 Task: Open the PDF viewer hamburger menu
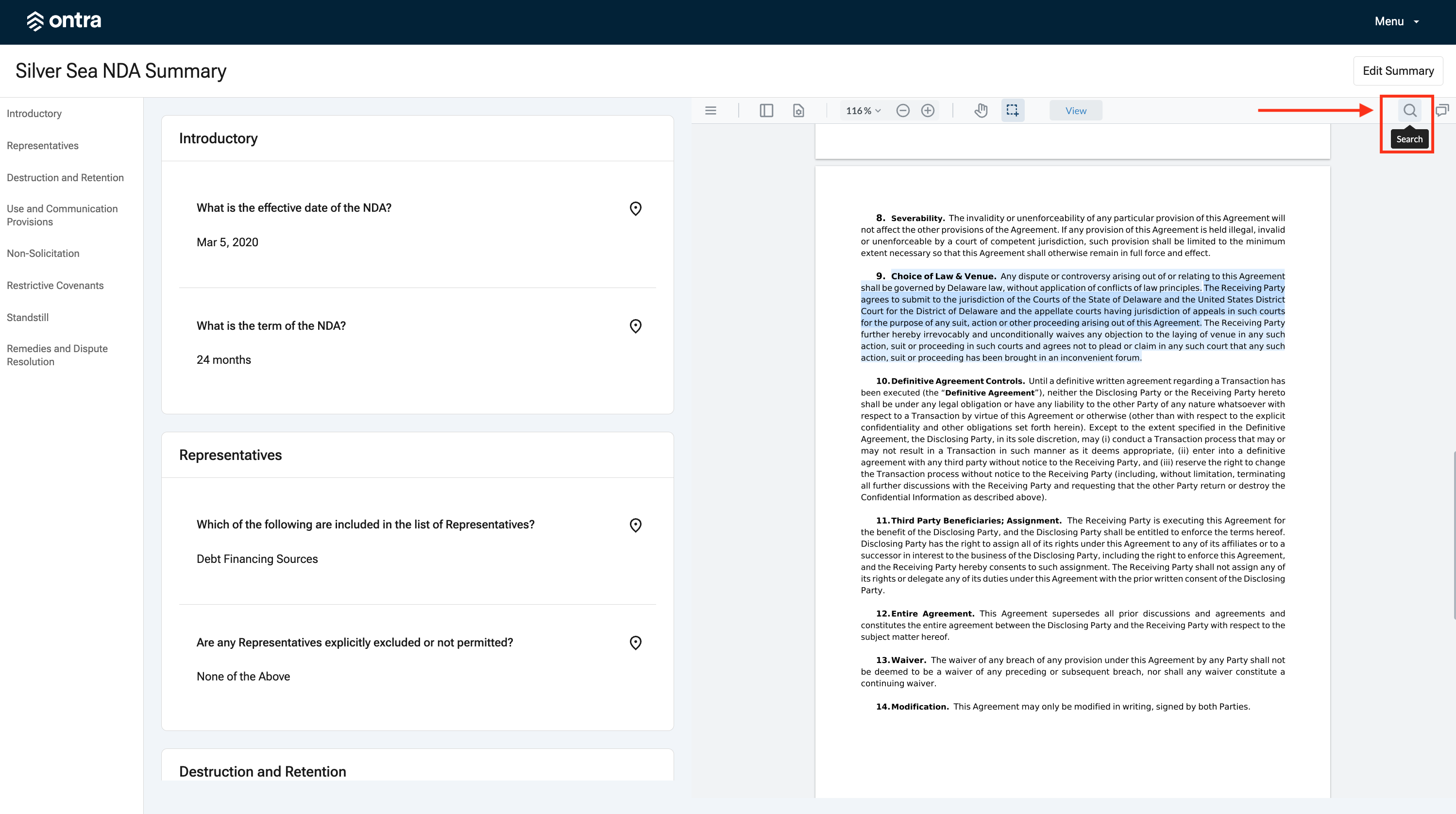pyautogui.click(x=711, y=111)
